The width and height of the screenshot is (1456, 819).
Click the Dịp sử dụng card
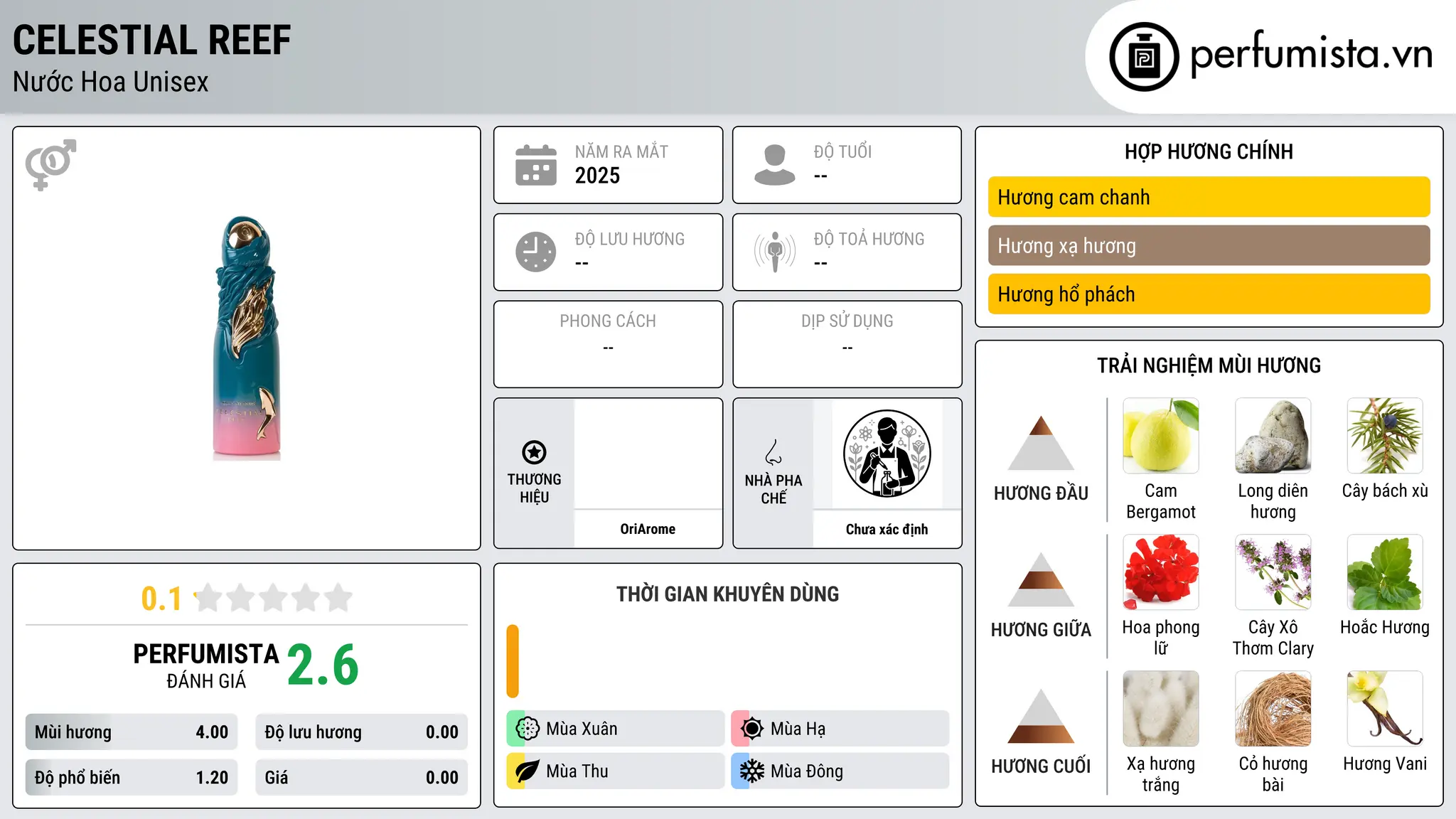click(x=847, y=344)
